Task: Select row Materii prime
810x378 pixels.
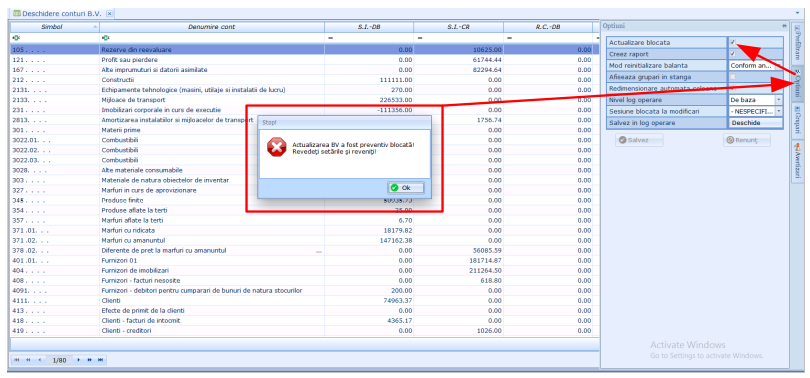Action: 304,130
